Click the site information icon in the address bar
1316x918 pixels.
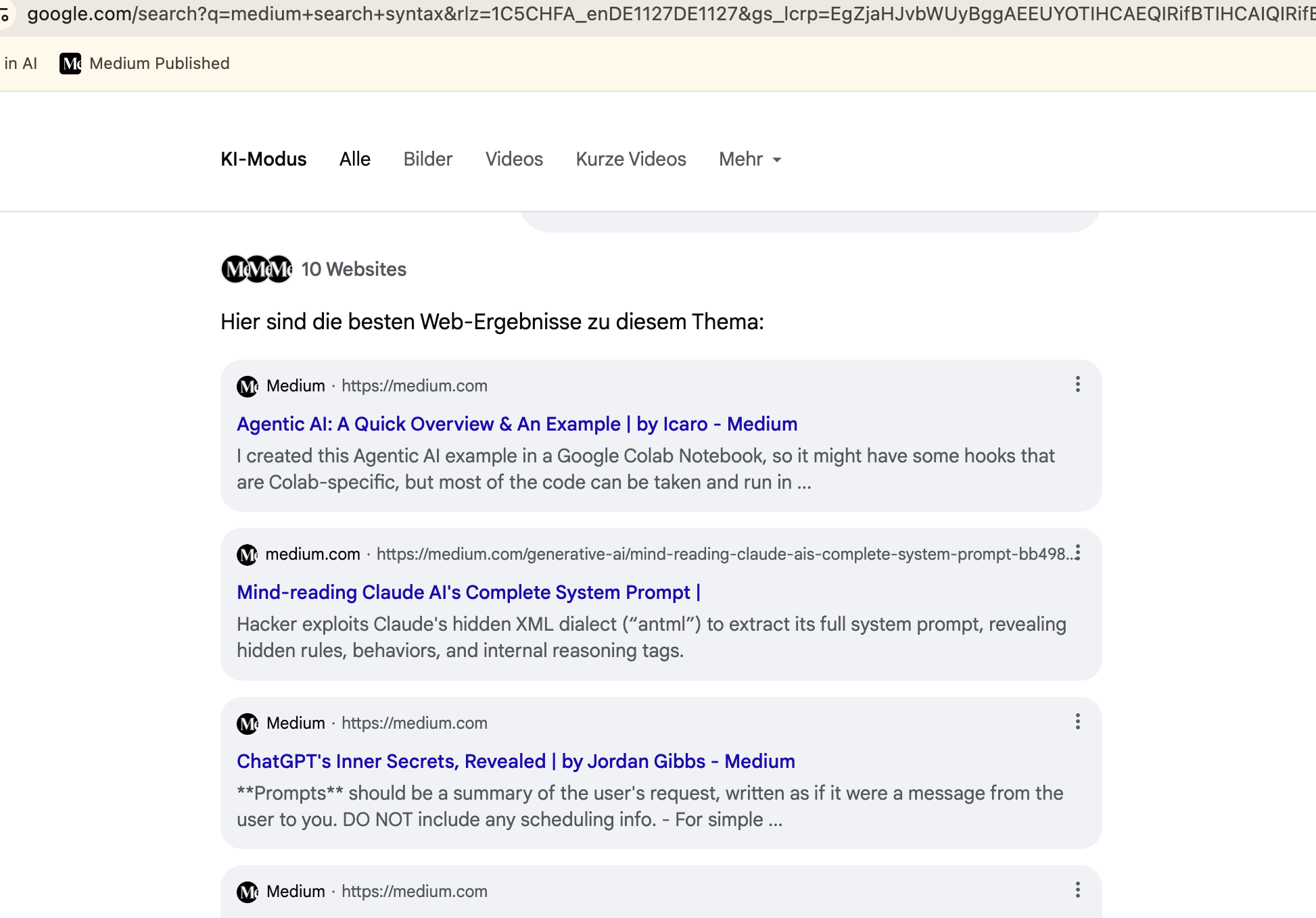pos(7,14)
